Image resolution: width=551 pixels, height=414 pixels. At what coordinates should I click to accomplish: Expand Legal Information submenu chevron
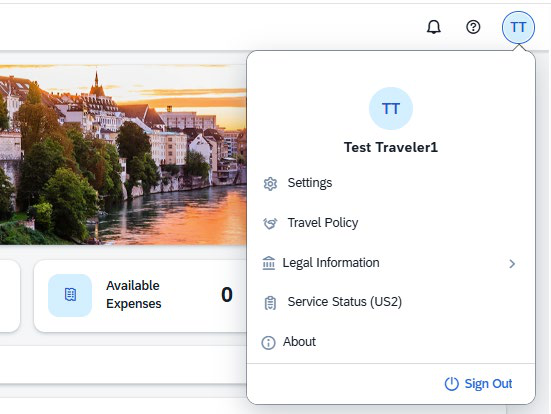tap(512, 264)
